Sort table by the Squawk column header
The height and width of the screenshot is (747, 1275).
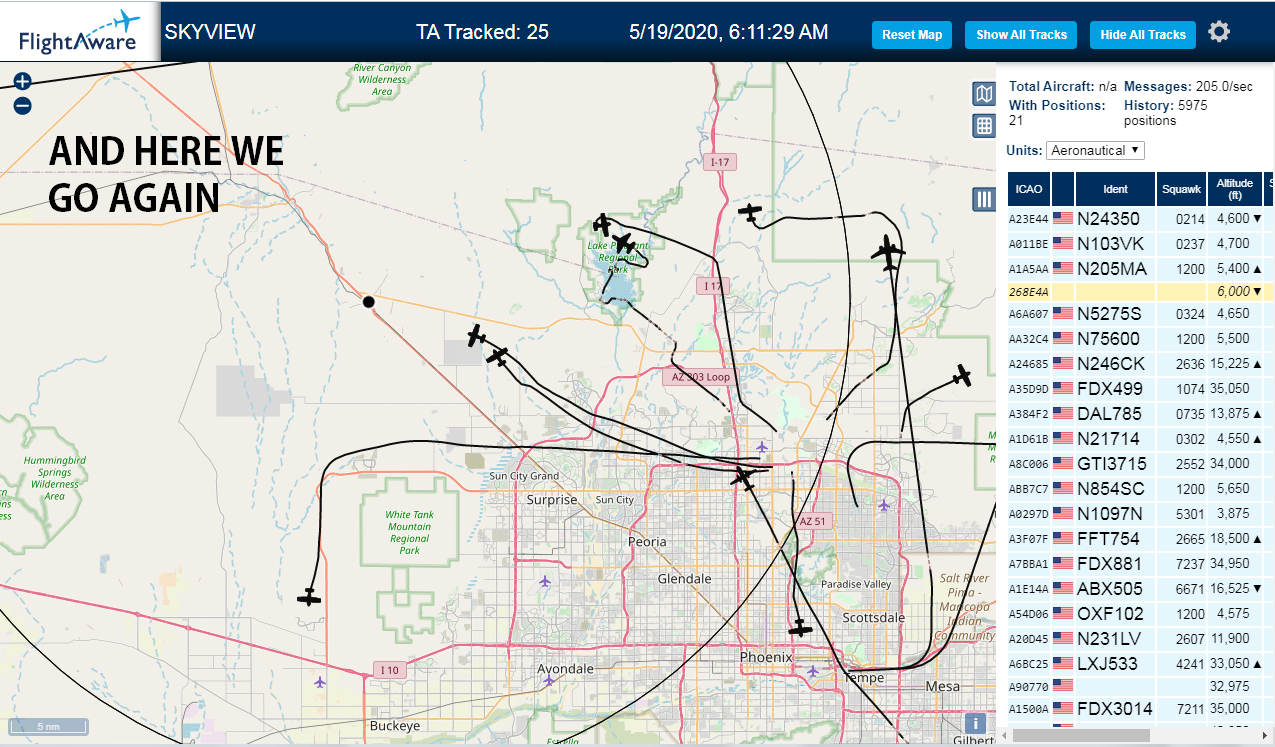(x=1181, y=189)
